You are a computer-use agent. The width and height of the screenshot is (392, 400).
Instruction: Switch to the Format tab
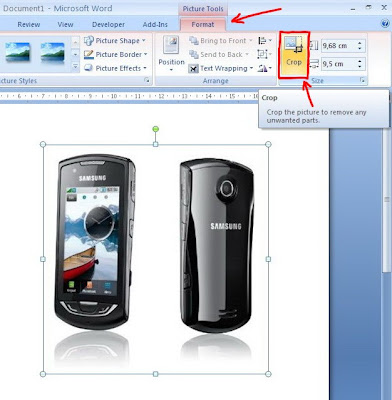(x=203, y=24)
